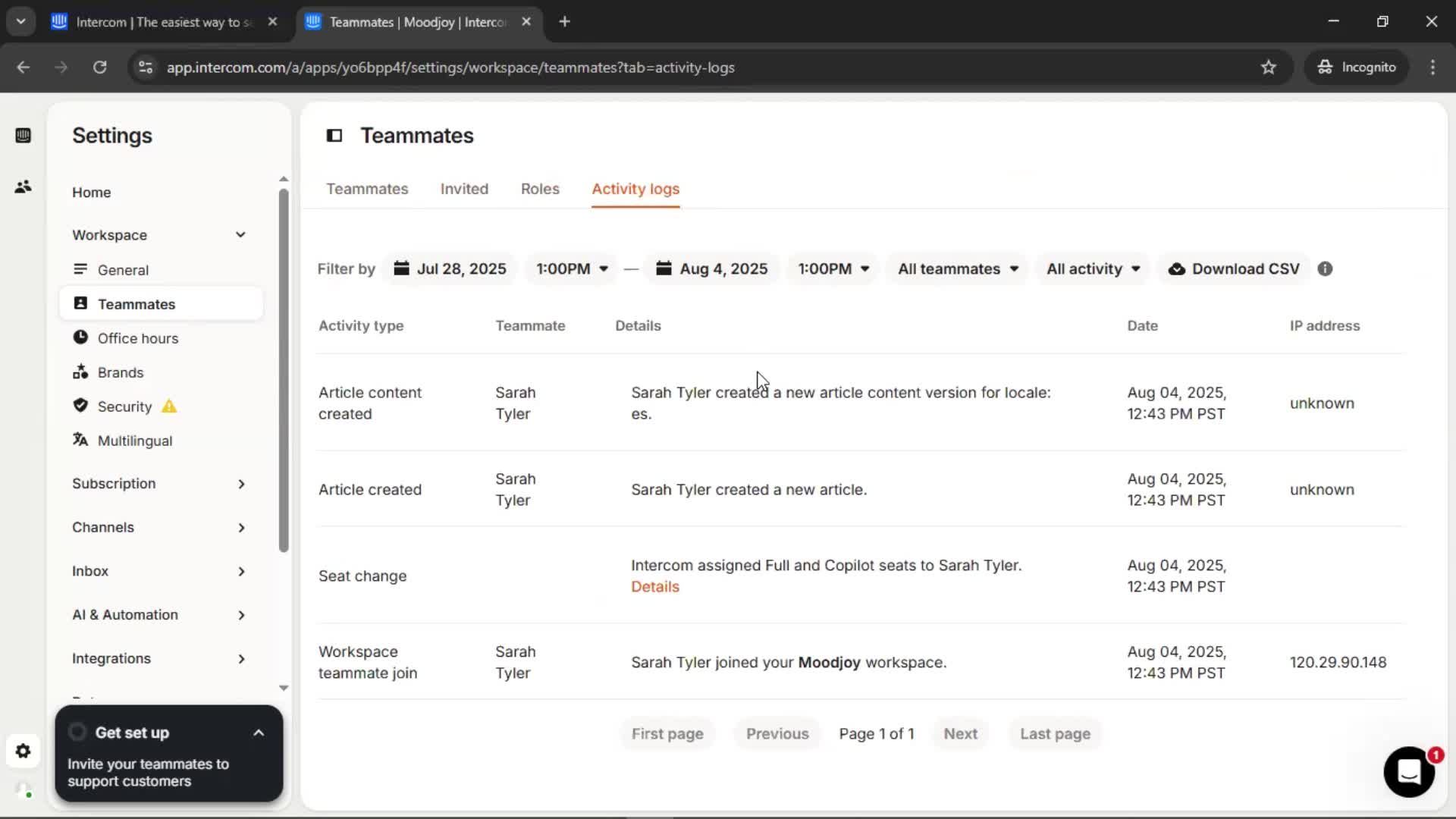The height and width of the screenshot is (819, 1456).
Task: Click the Next page button
Action: click(x=960, y=733)
